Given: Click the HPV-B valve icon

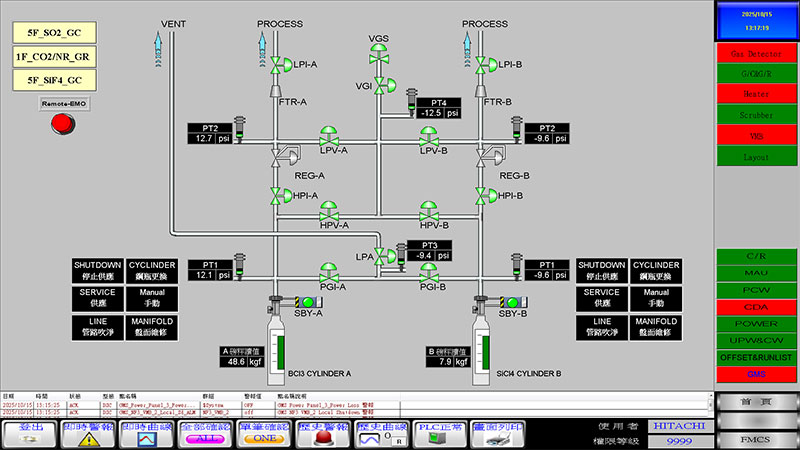Looking at the screenshot, I should (431, 211).
